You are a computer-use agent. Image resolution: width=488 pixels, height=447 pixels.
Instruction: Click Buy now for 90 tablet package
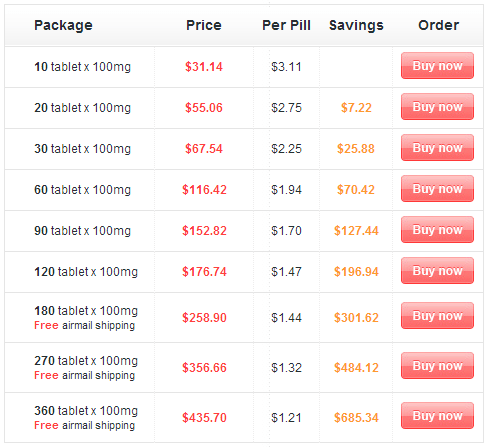click(x=437, y=230)
